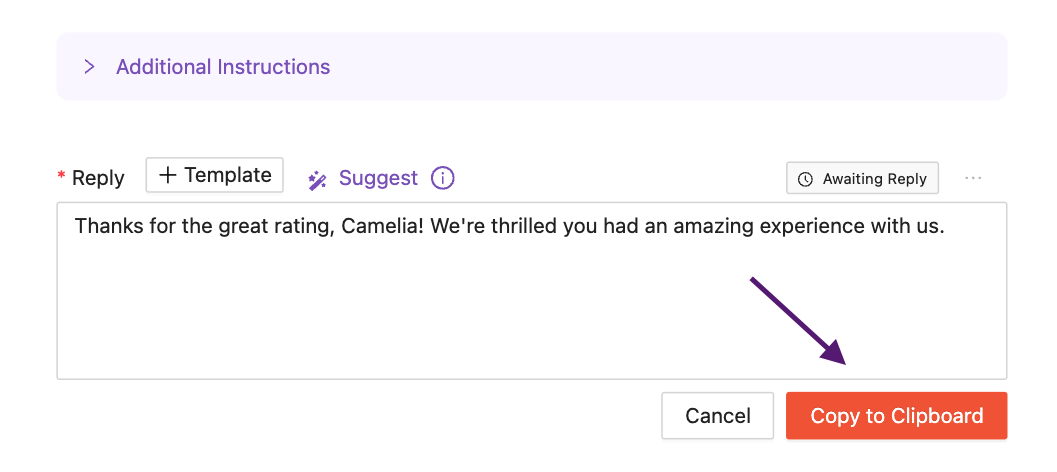Open the Awaiting Reply status selector

862,179
